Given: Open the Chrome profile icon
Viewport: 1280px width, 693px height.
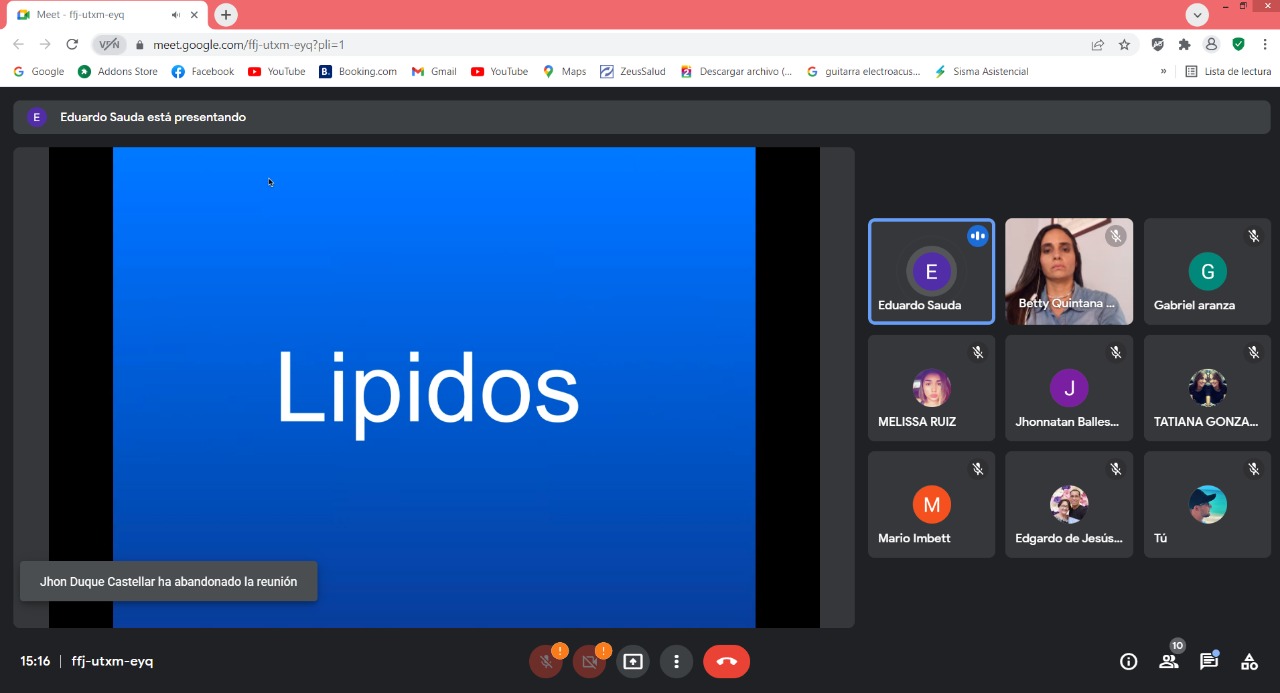Looking at the screenshot, I should [x=1212, y=44].
